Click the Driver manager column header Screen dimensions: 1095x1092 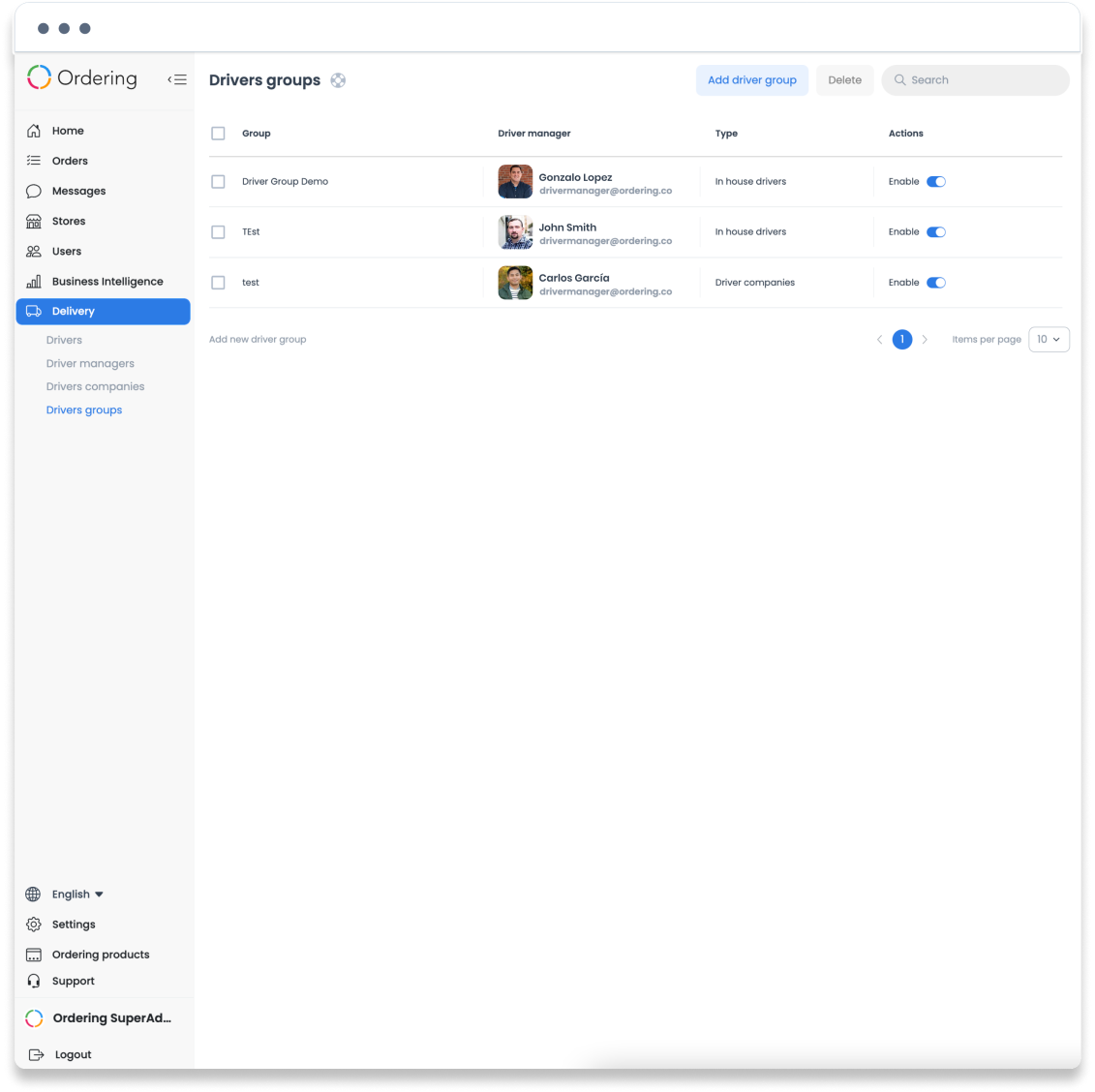click(534, 134)
